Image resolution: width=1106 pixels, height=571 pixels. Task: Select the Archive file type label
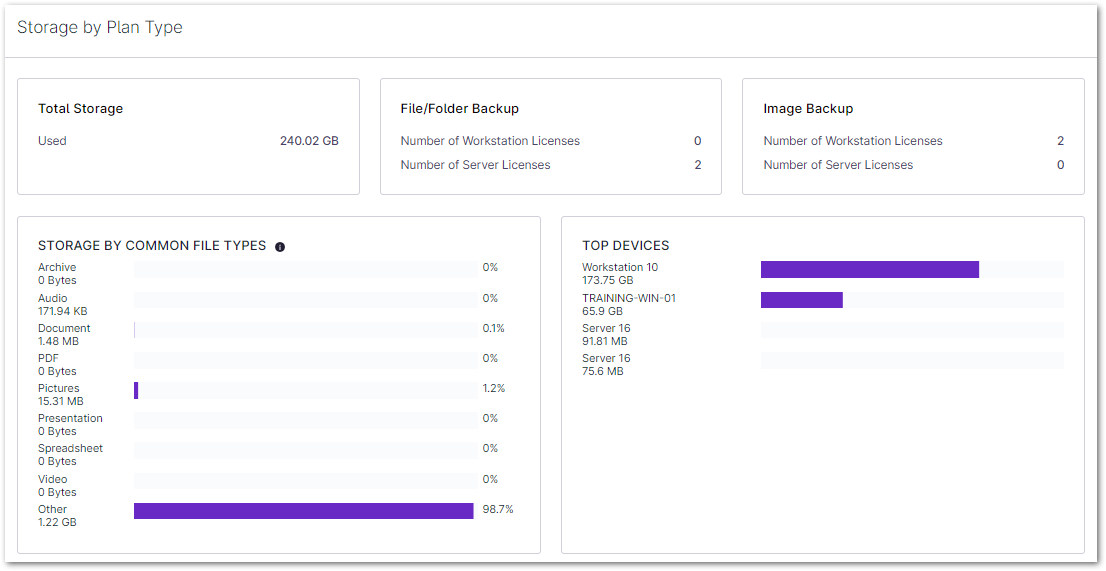tap(57, 267)
